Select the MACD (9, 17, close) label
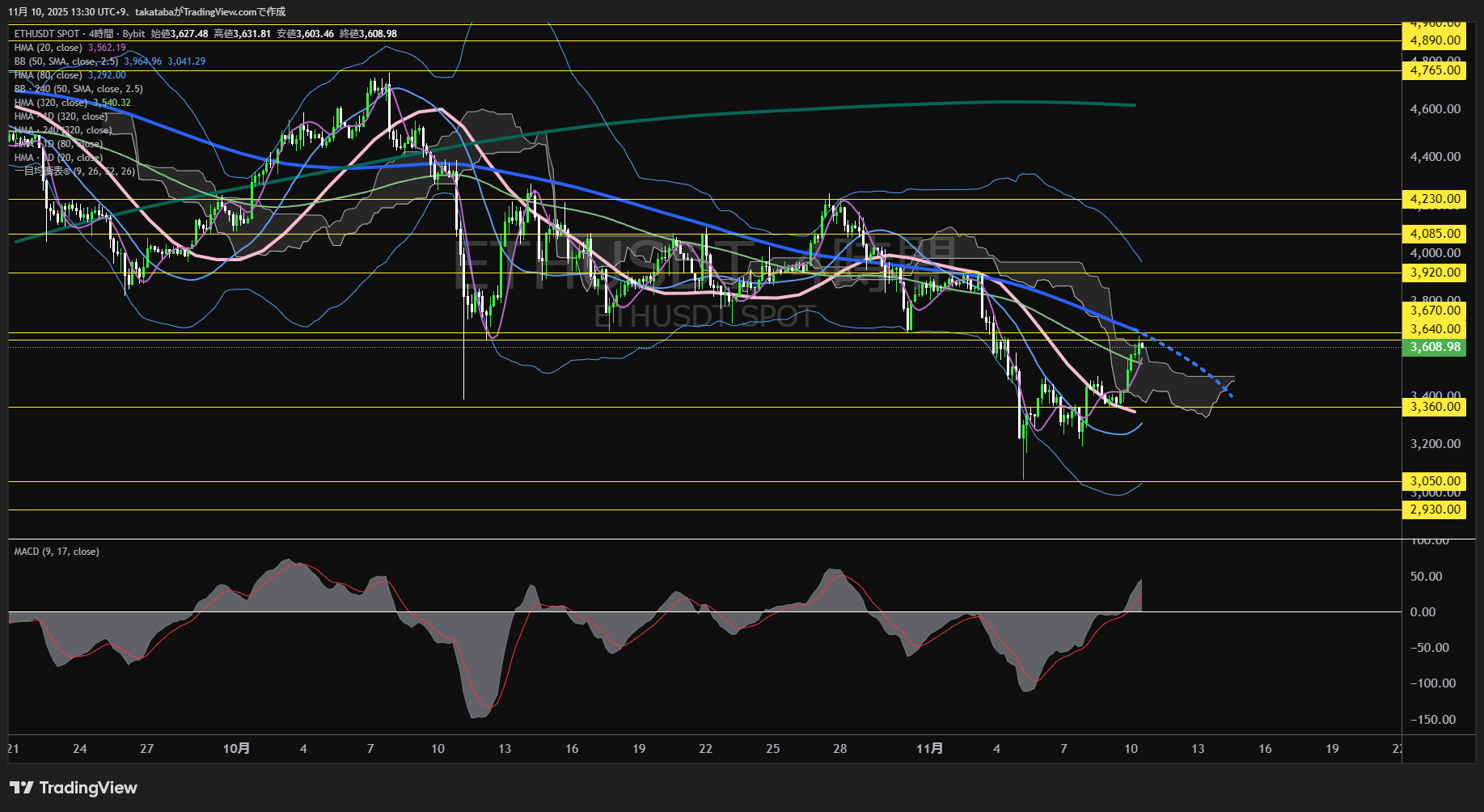The height and width of the screenshot is (812, 1484). tap(57, 552)
